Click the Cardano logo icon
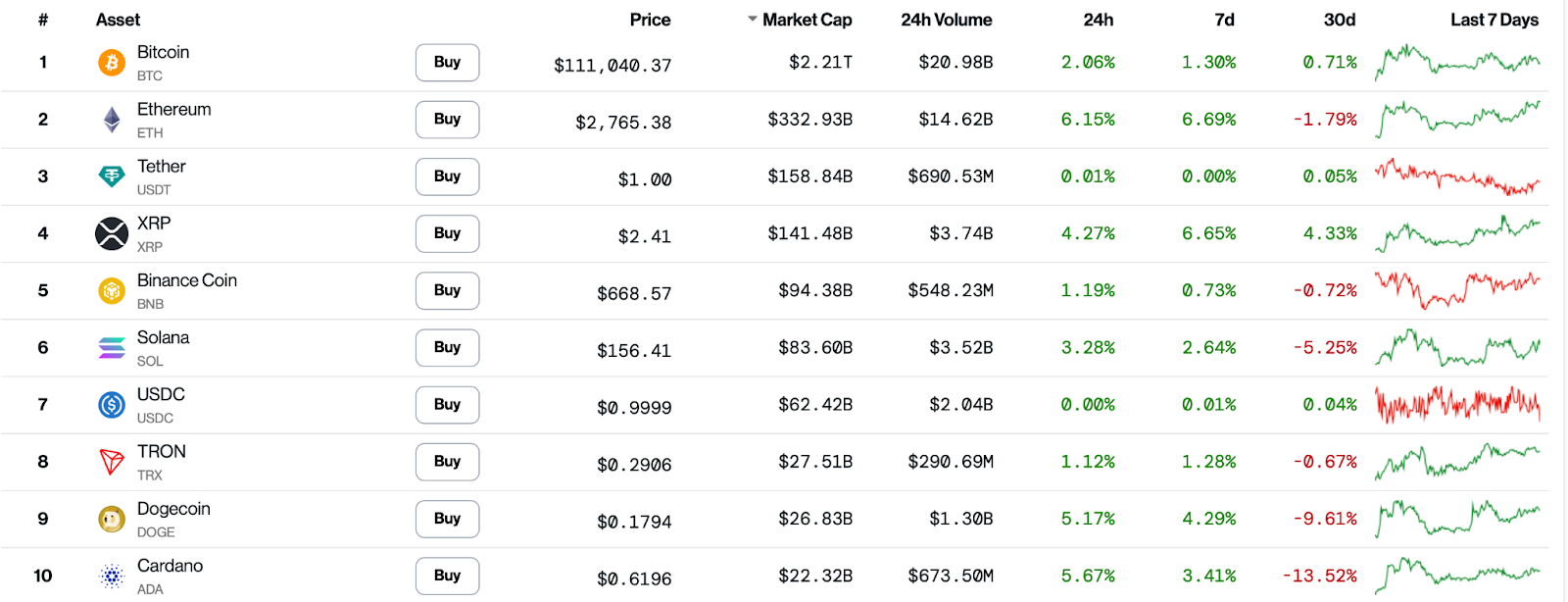The image size is (1568, 602). [x=112, y=577]
